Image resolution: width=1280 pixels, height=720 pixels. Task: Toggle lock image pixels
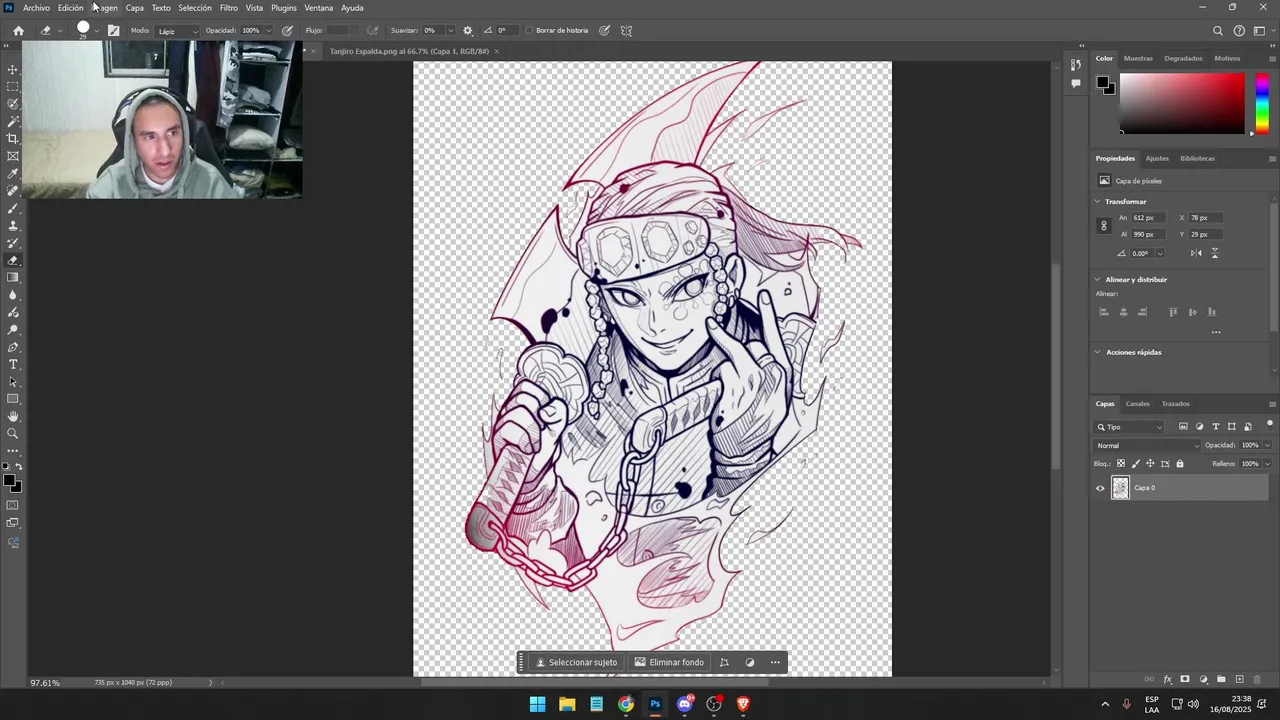pyautogui.click(x=1135, y=463)
